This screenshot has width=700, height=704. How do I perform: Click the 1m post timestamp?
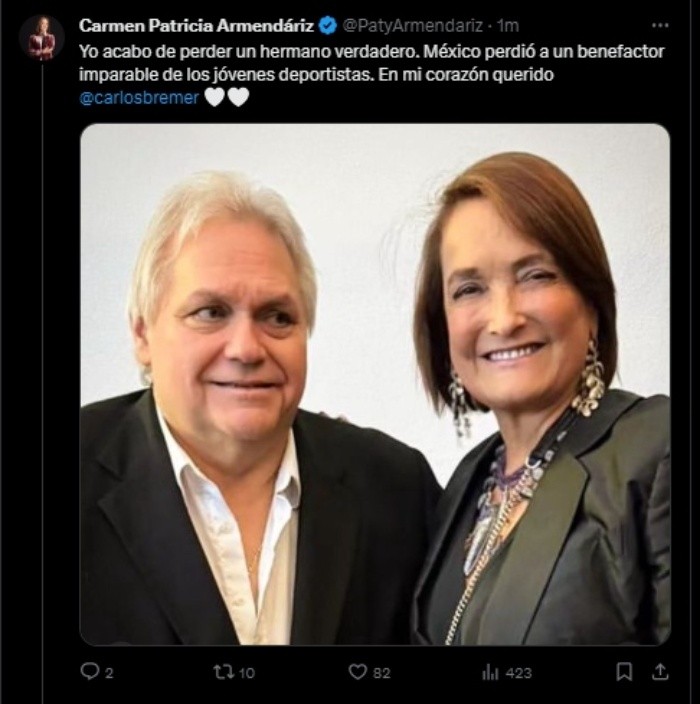pyautogui.click(x=508, y=25)
